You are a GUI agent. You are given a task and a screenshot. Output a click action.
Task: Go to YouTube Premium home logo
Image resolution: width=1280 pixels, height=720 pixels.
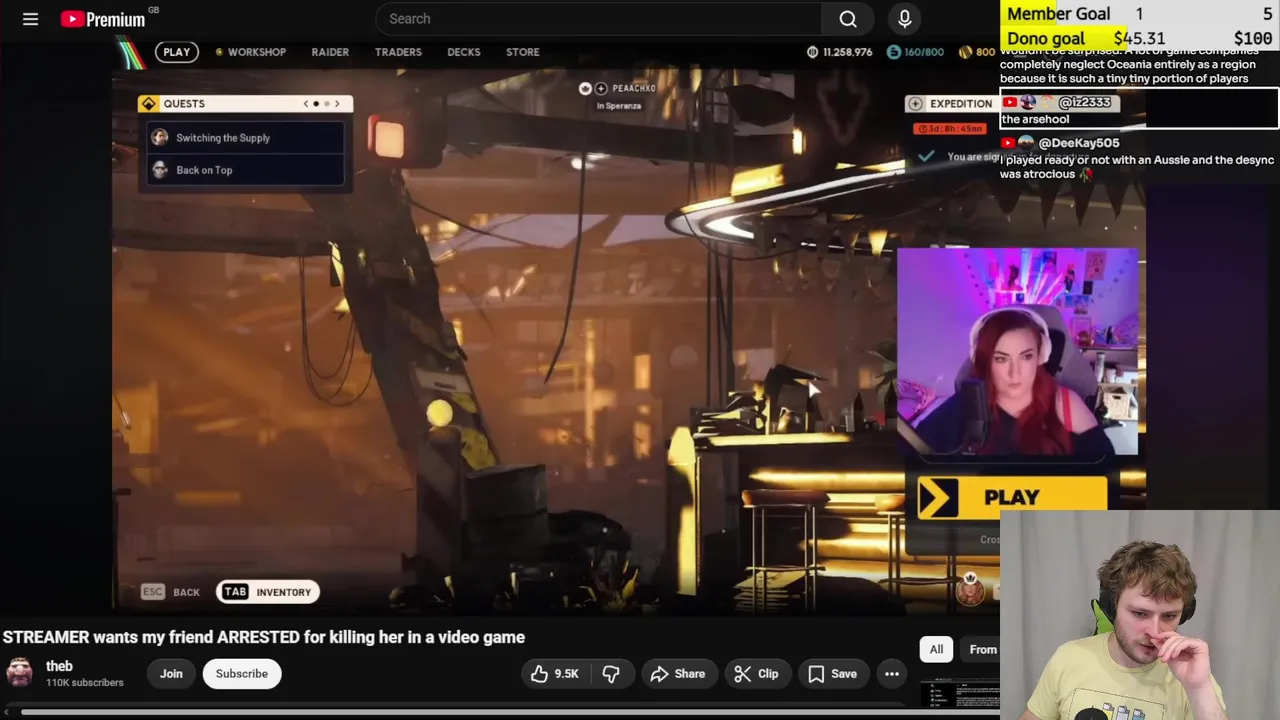click(x=103, y=19)
